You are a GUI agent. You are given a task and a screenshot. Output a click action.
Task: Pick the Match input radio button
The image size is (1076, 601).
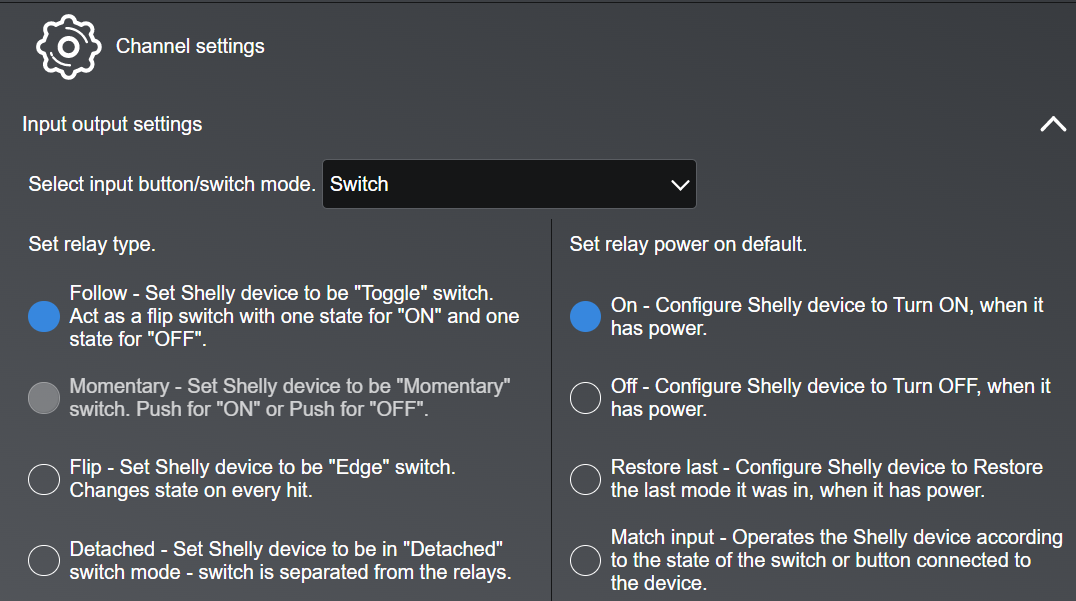pyautogui.click(x=585, y=561)
